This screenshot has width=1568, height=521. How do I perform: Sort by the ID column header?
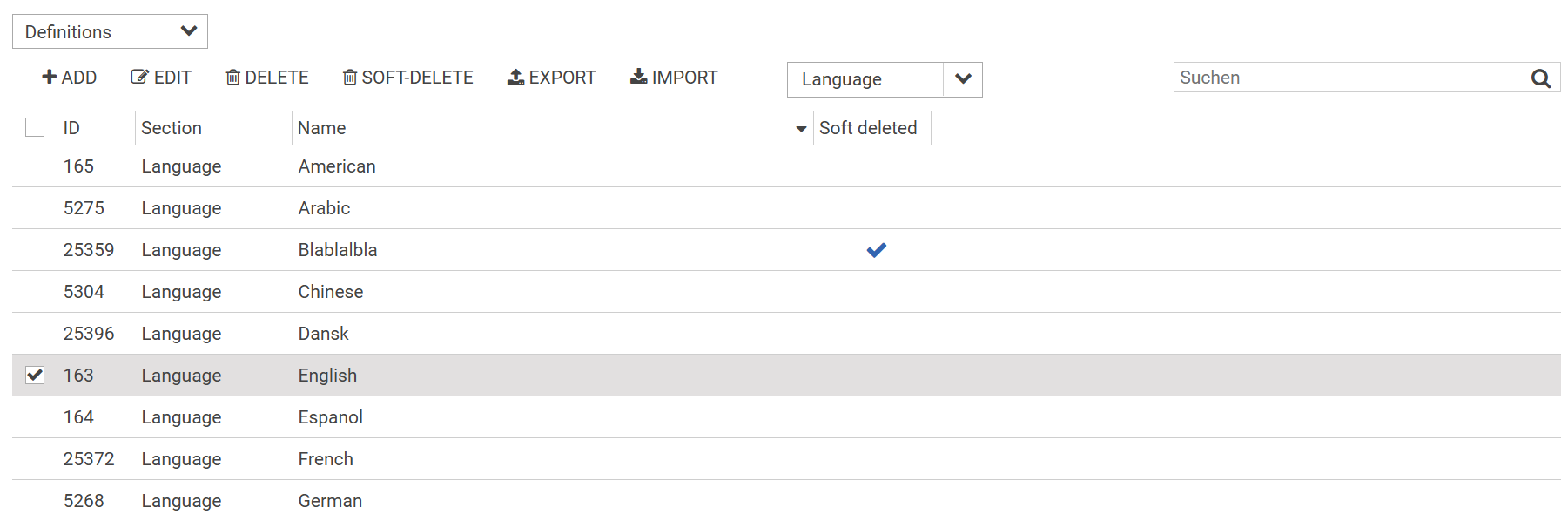pyautogui.click(x=71, y=128)
